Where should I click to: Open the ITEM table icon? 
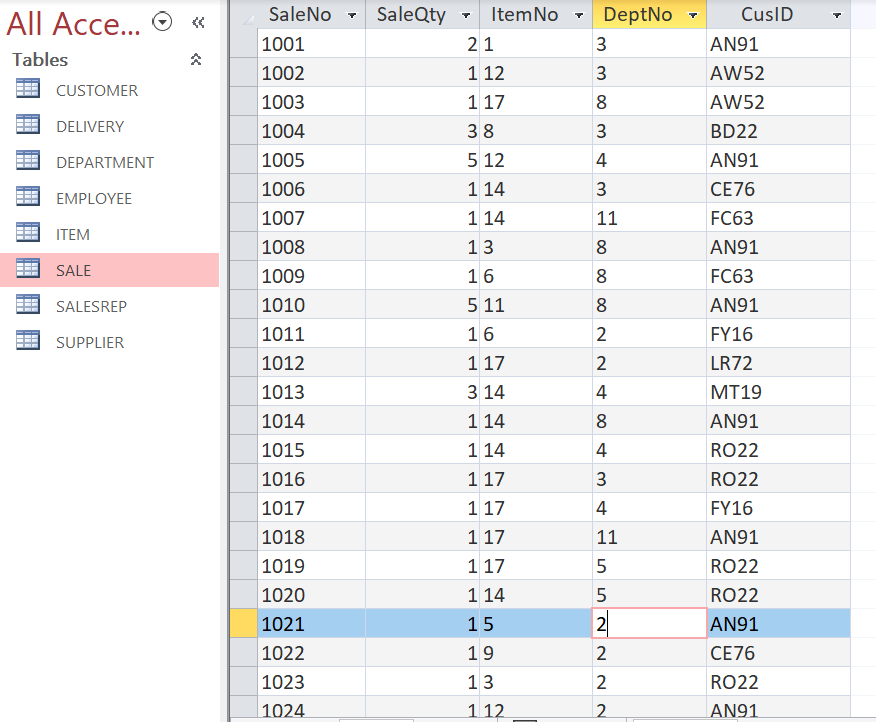29,234
